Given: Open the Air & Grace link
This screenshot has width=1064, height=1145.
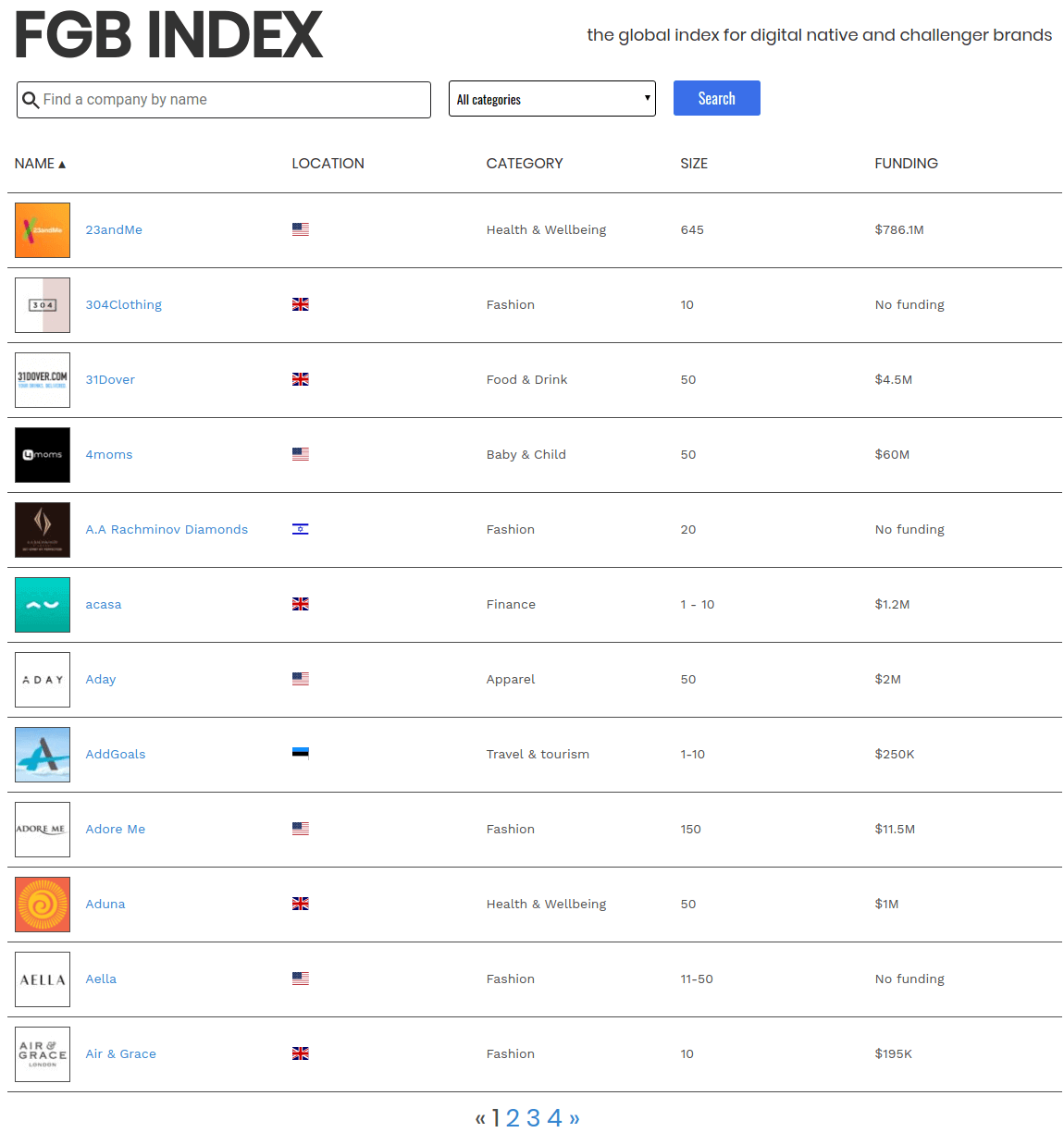Looking at the screenshot, I should point(121,1054).
